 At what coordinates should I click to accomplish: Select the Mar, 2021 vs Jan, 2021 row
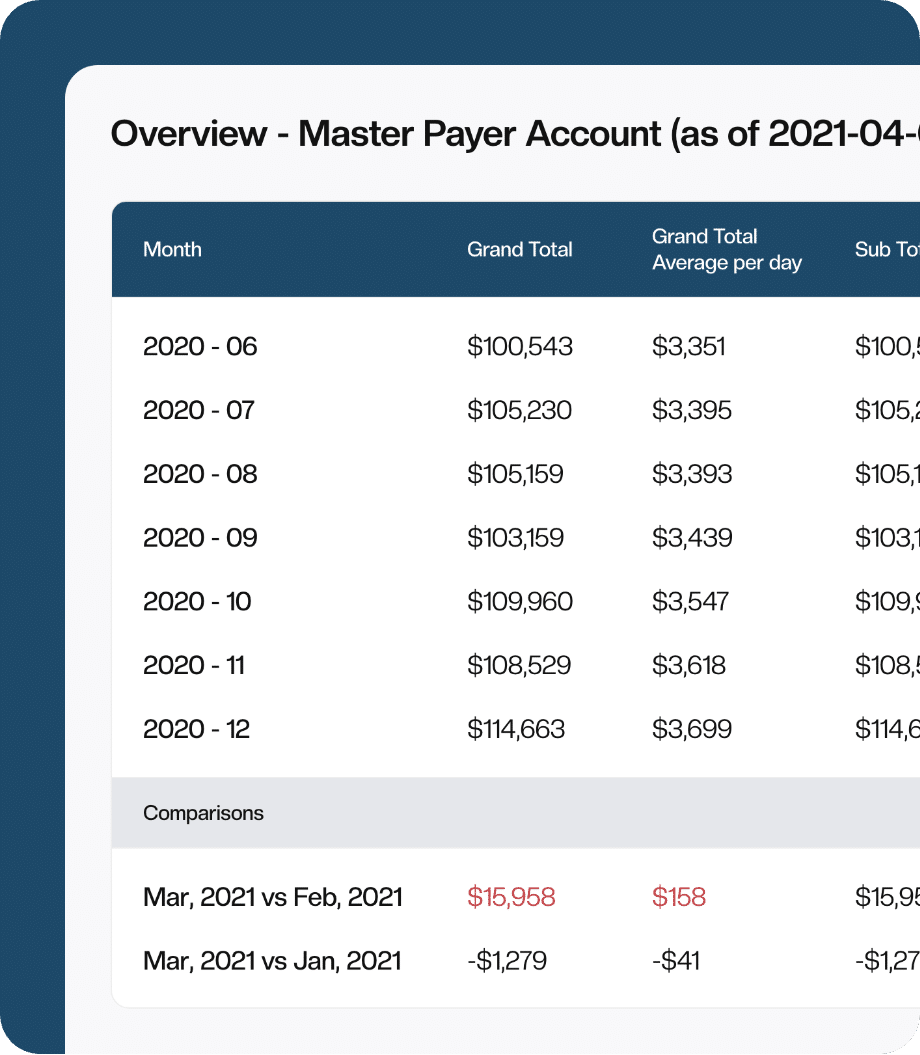[270, 960]
